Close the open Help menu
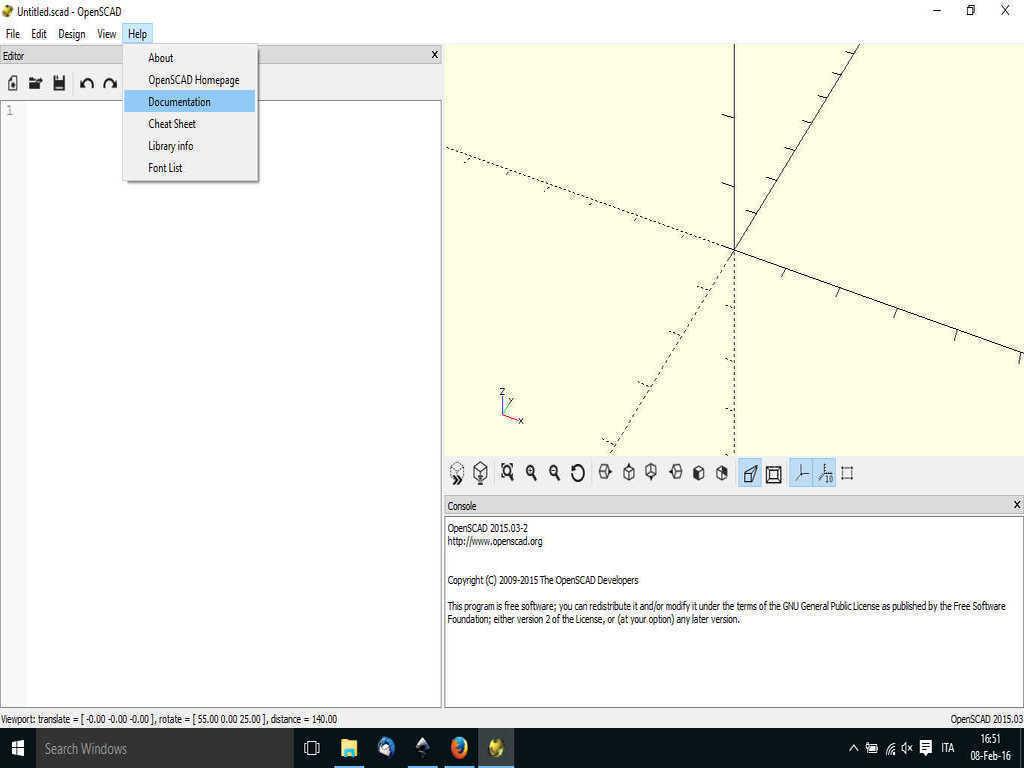The image size is (1024, 768). tap(137, 34)
